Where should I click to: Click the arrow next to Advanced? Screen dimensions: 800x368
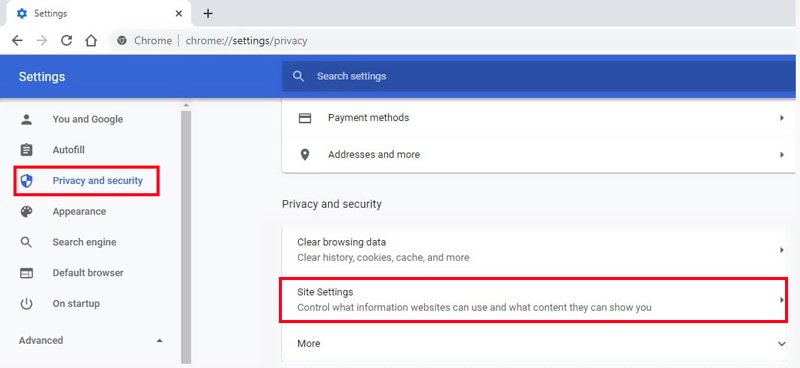point(160,340)
